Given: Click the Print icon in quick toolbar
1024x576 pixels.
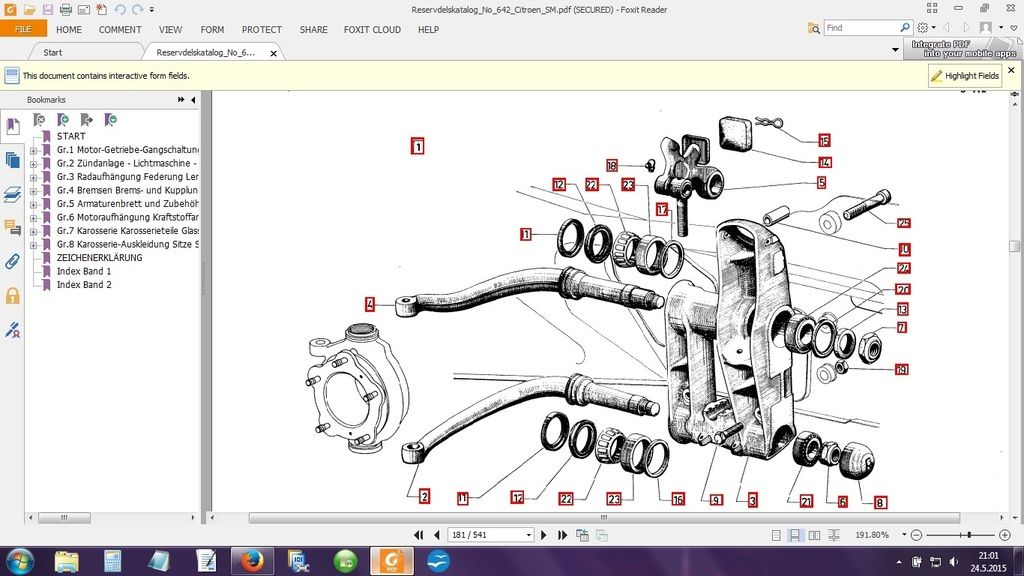Looking at the screenshot, I should (x=66, y=9).
